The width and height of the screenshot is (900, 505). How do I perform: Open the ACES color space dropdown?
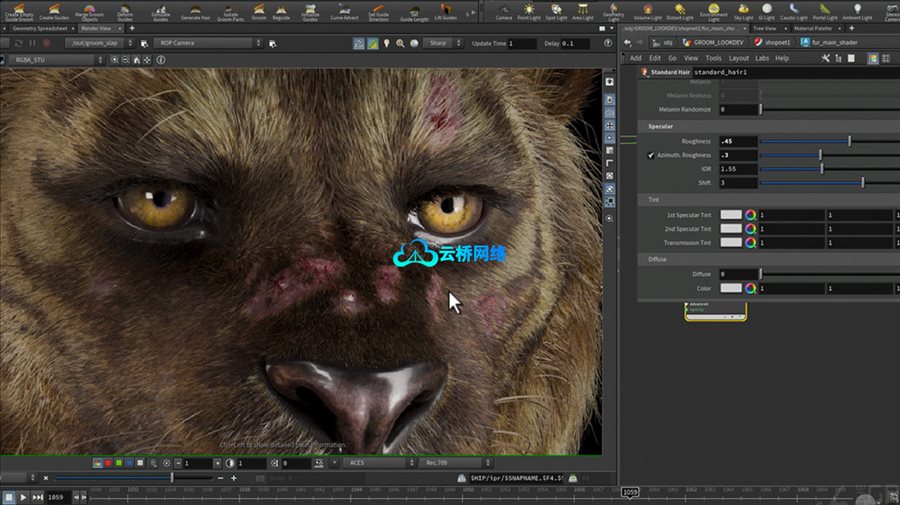pyautogui.click(x=376, y=463)
